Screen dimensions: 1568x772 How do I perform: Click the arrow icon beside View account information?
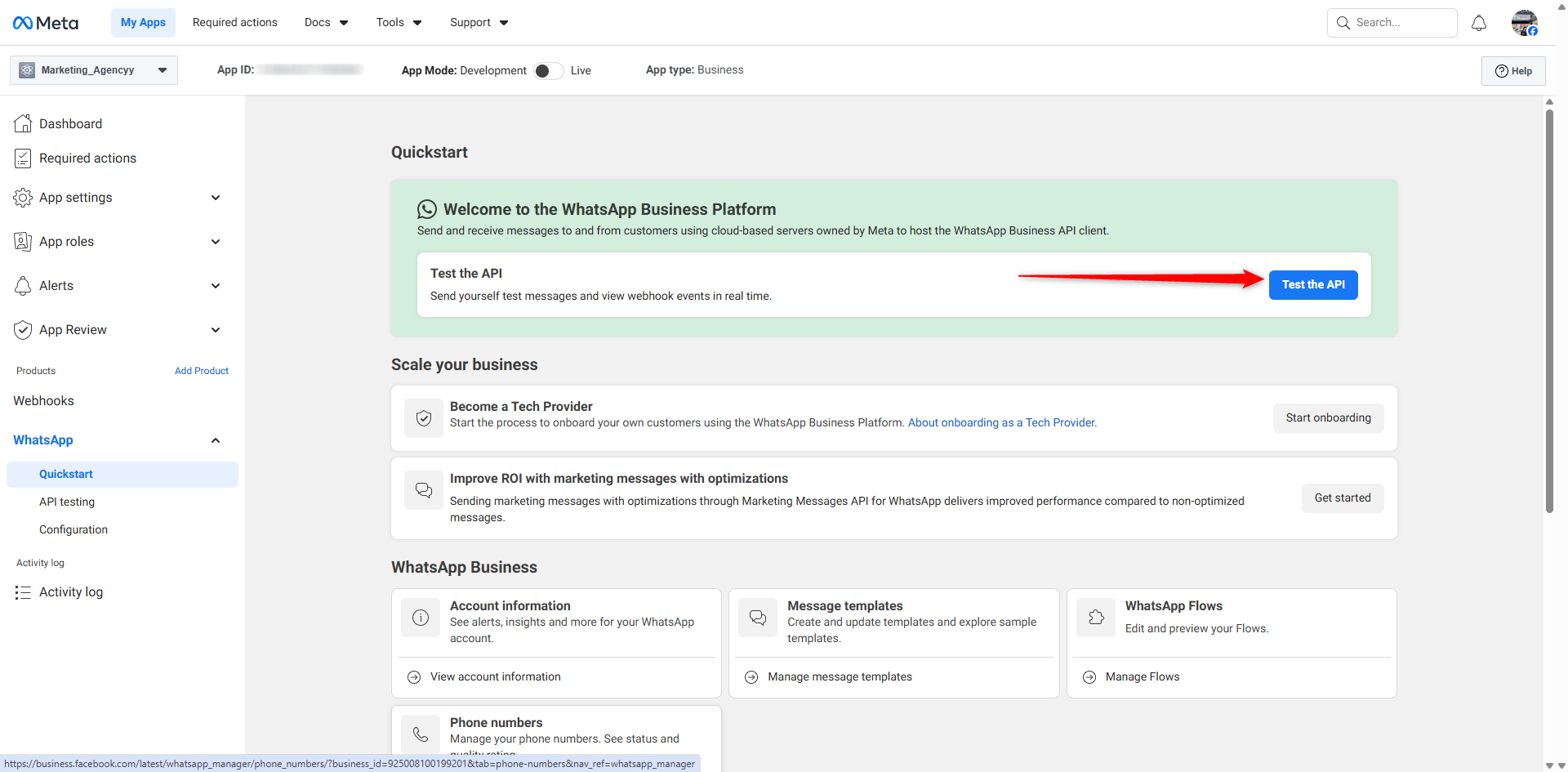(x=414, y=677)
